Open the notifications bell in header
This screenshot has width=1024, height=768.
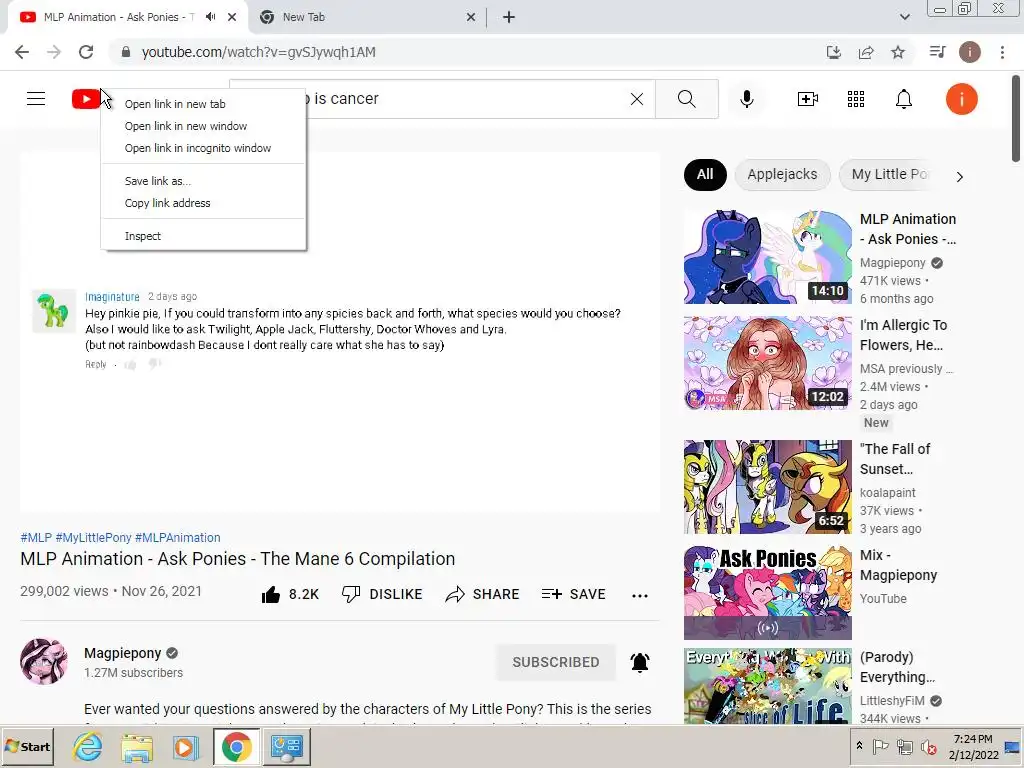904,99
